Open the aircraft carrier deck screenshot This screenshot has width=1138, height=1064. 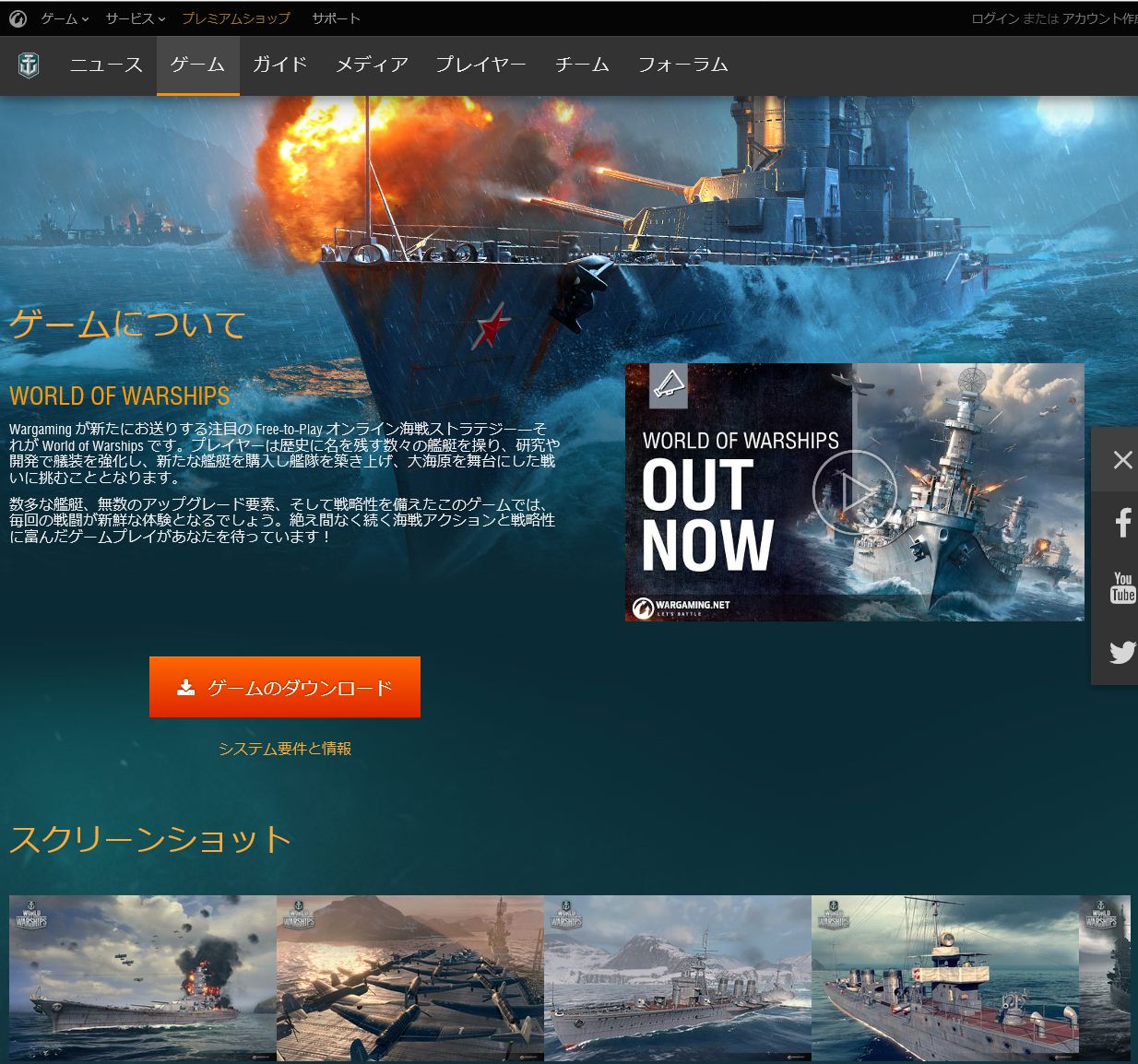[410, 977]
